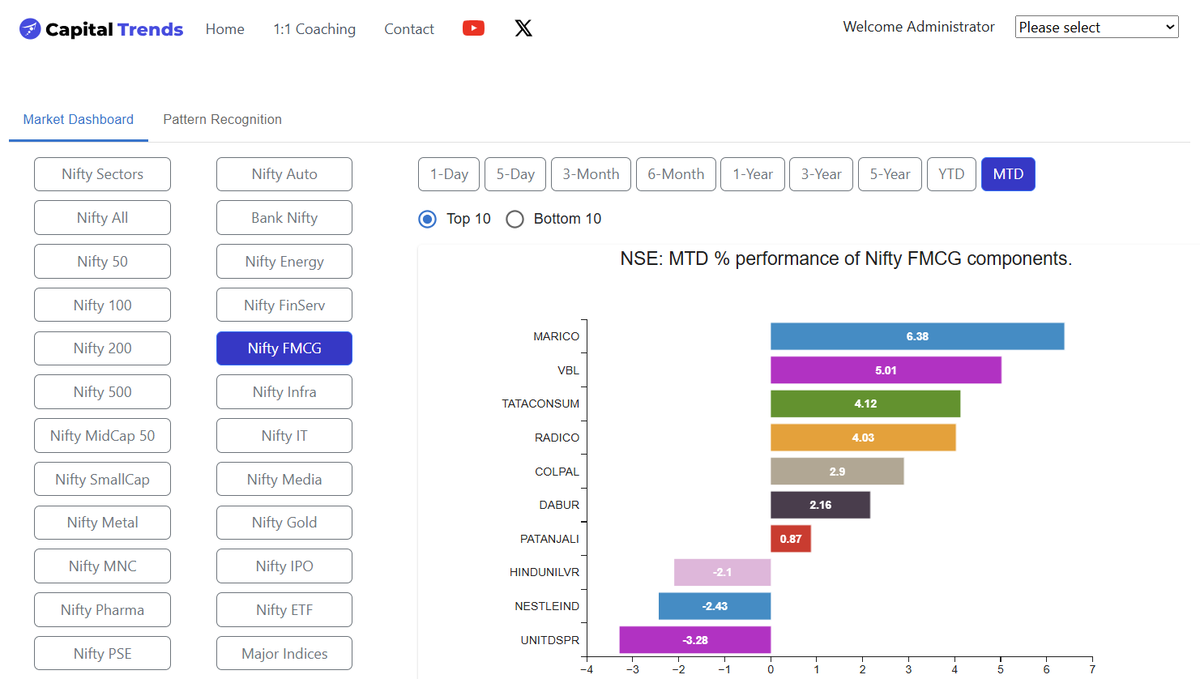Choose the Nifty SmallCap button

[x=102, y=479]
